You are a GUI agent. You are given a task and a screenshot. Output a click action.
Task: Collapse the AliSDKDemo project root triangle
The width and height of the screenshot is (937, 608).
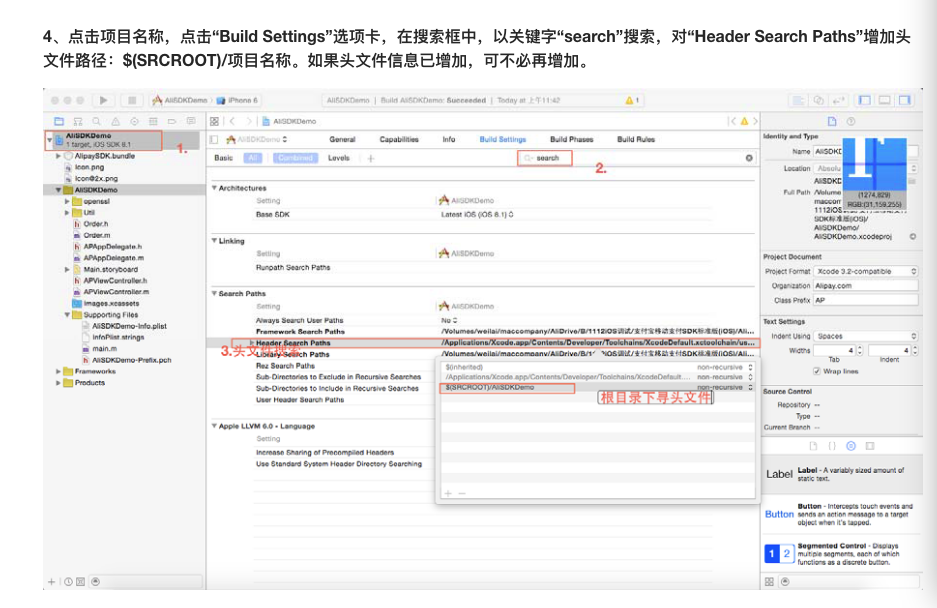tap(50, 140)
